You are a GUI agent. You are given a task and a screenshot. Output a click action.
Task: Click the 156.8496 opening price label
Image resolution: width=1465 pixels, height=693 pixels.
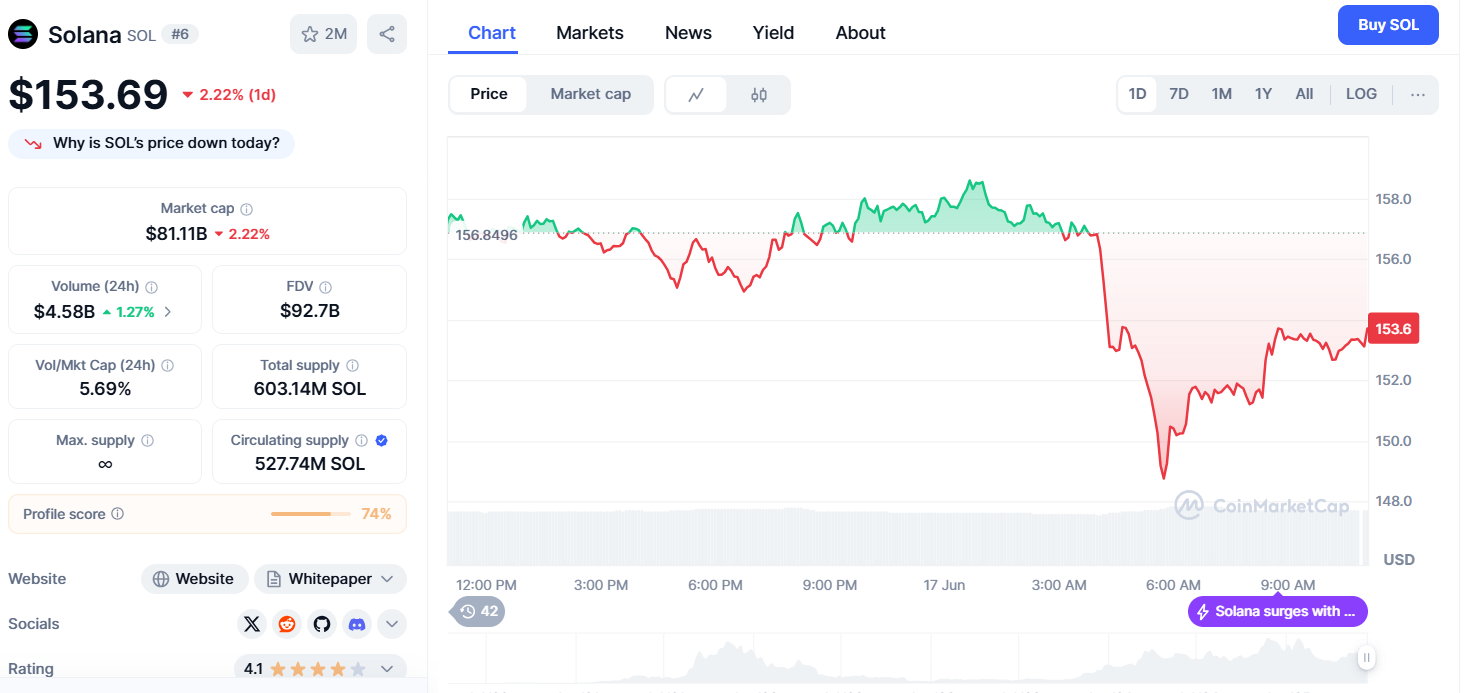click(x=486, y=235)
